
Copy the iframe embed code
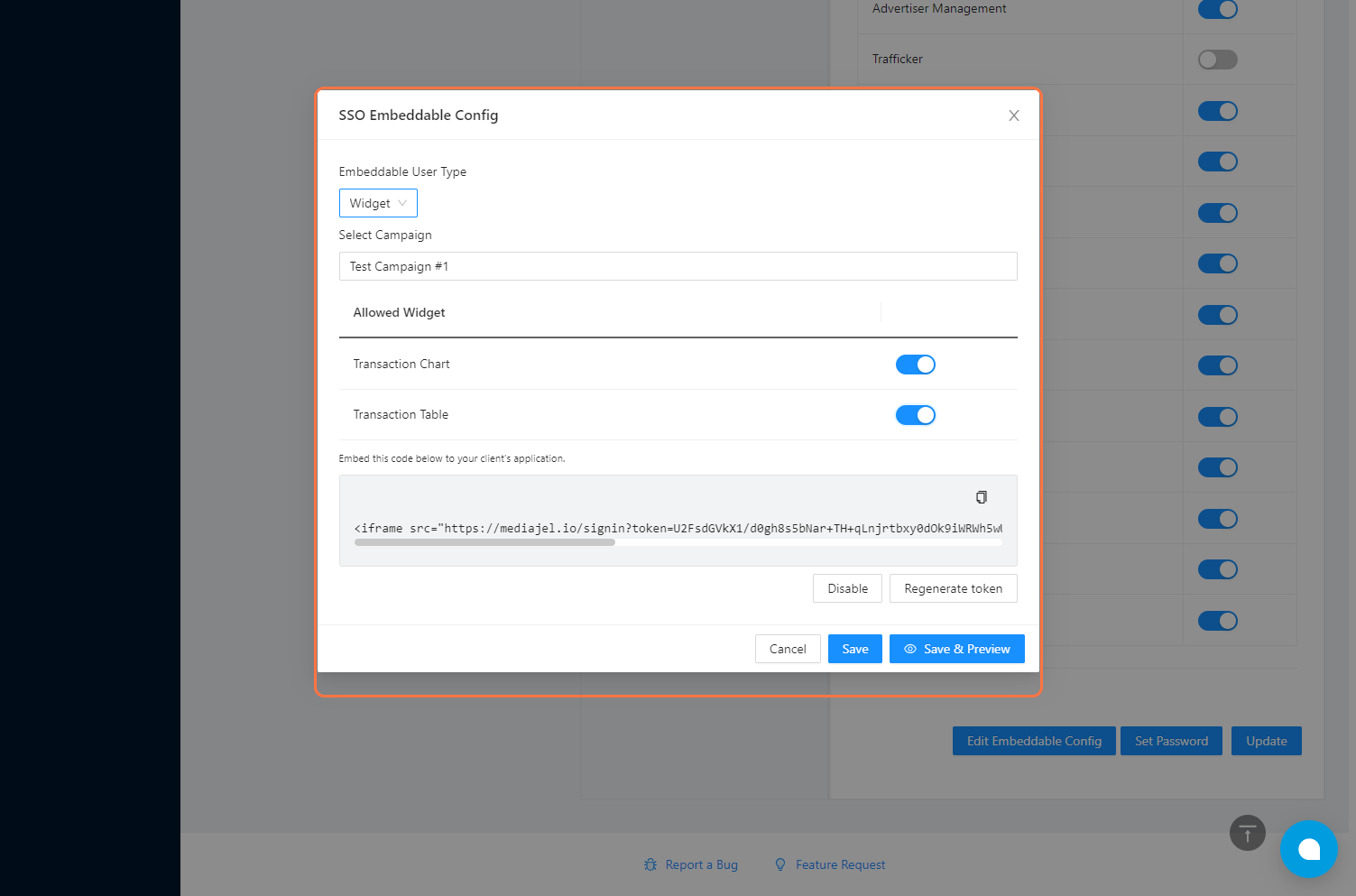tap(981, 497)
